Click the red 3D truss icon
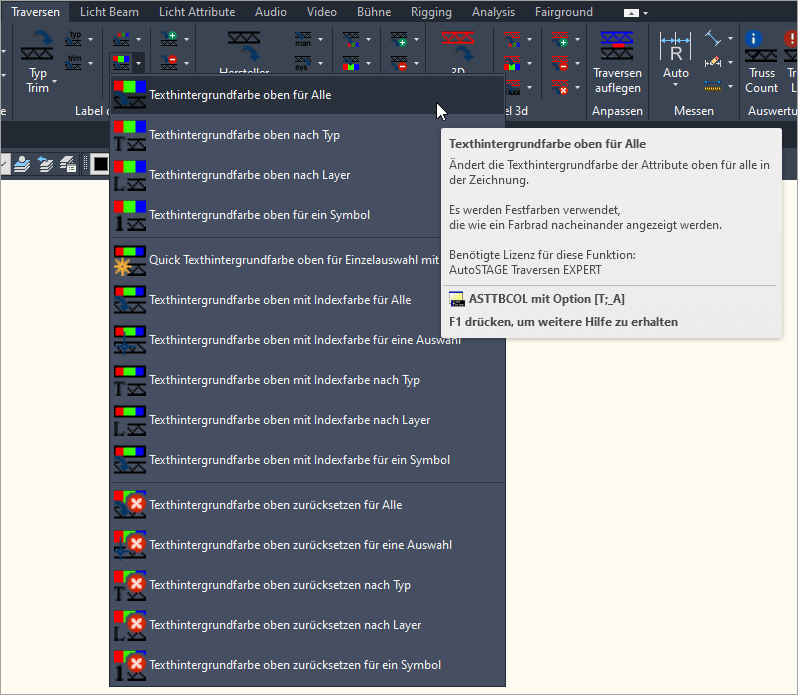This screenshot has height=695, width=798. point(458,45)
